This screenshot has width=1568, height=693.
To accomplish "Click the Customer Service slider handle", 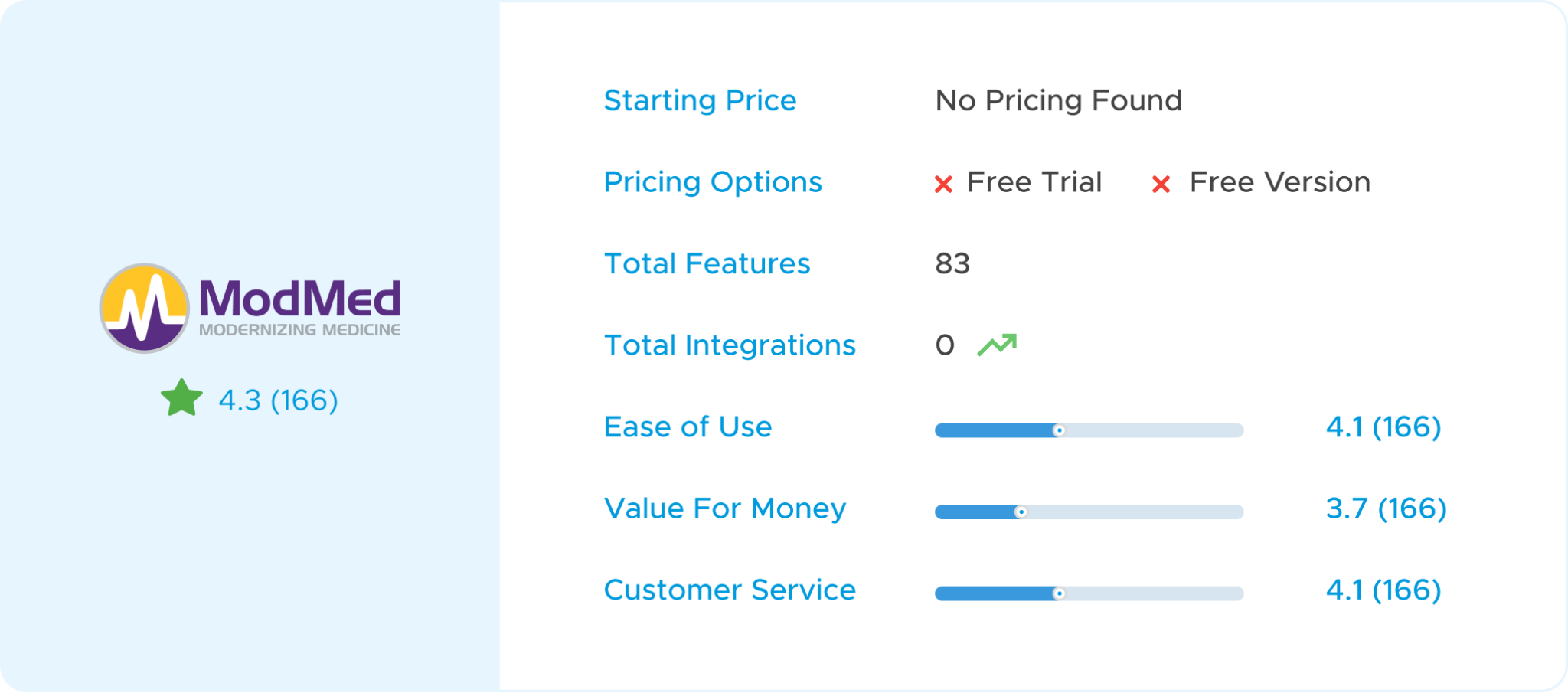I will pos(1059,593).
